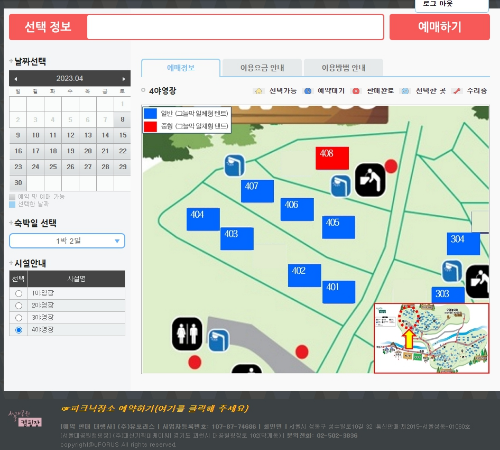Image resolution: width=500 pixels, height=450 pixels.
Task: Select campsite 406 on the map
Action: pyautogui.click(x=297, y=209)
